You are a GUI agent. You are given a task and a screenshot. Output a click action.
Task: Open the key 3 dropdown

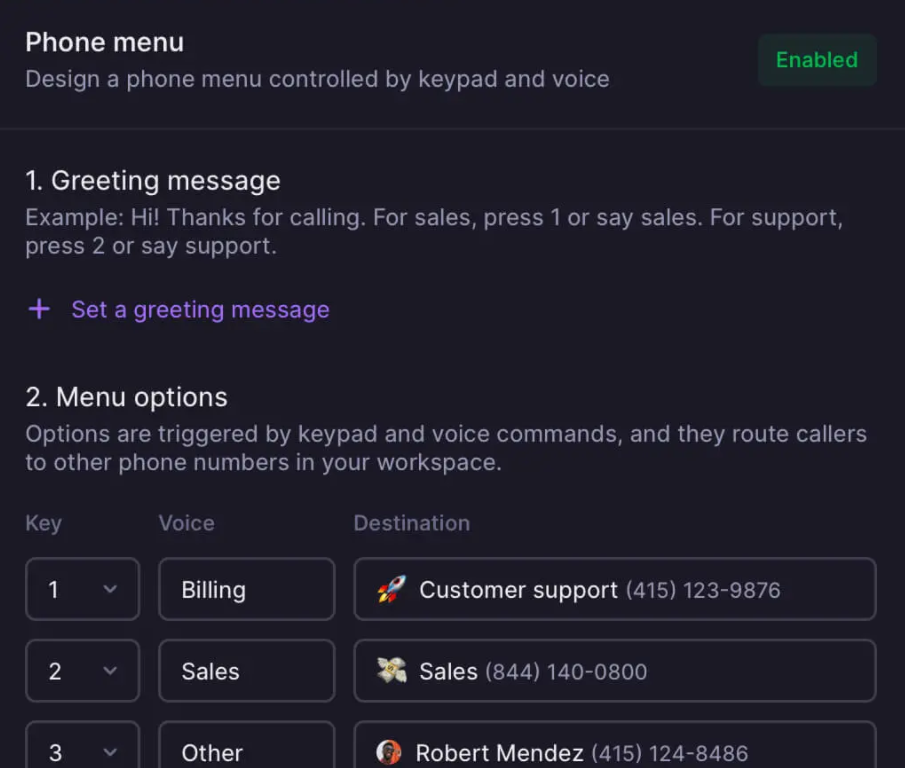[x=82, y=750]
